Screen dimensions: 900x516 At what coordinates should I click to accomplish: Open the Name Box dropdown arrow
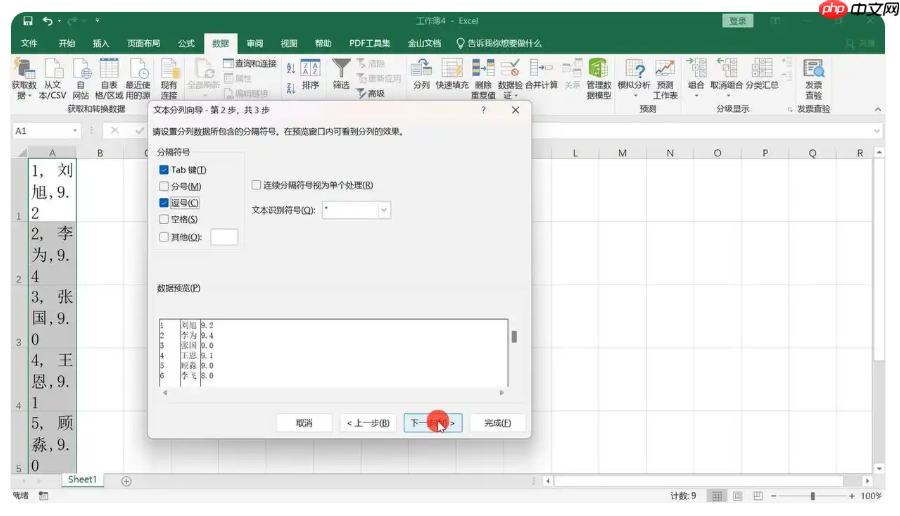click(75, 131)
